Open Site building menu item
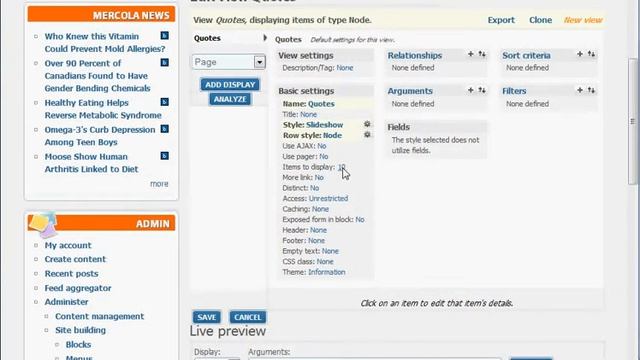 [x=80, y=330]
